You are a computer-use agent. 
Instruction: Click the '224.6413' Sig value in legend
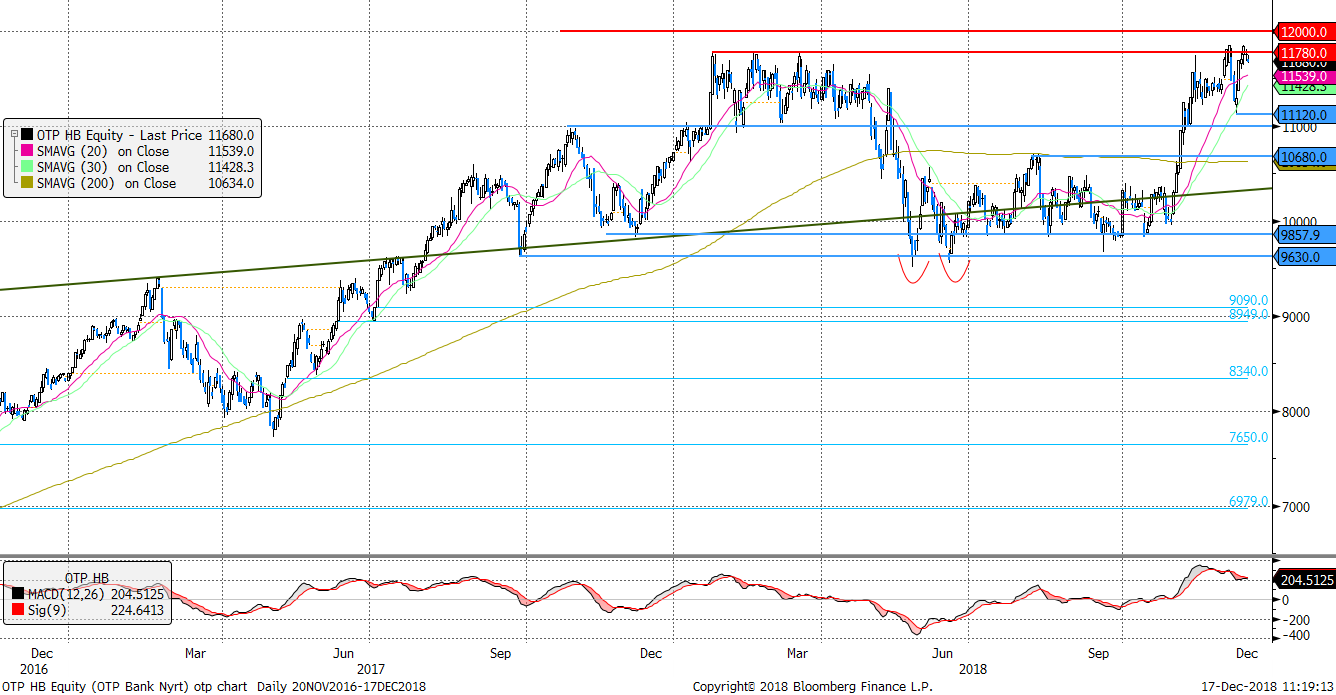[139, 608]
